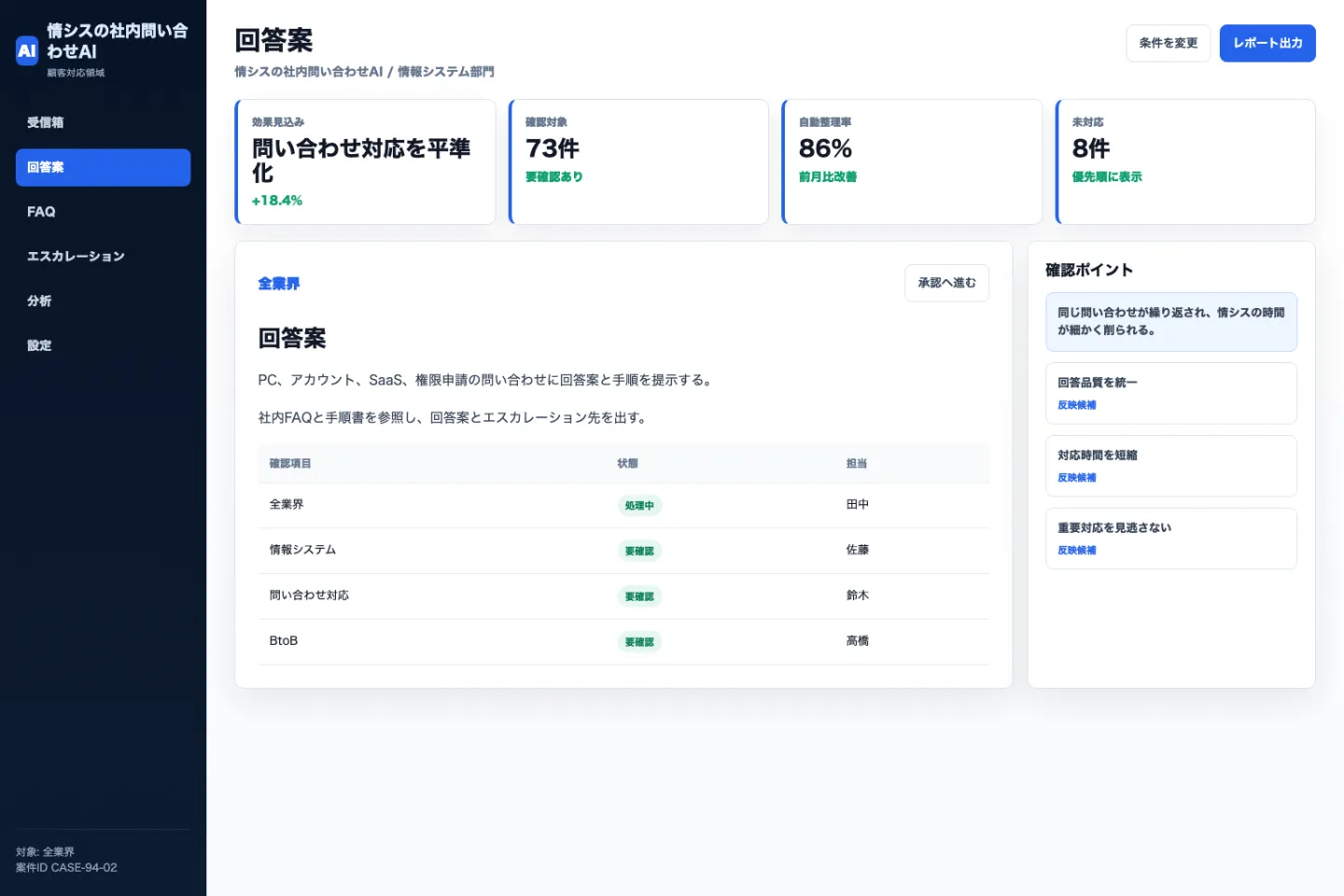Click the 担当 column header
The height and width of the screenshot is (896, 1344).
point(857,463)
